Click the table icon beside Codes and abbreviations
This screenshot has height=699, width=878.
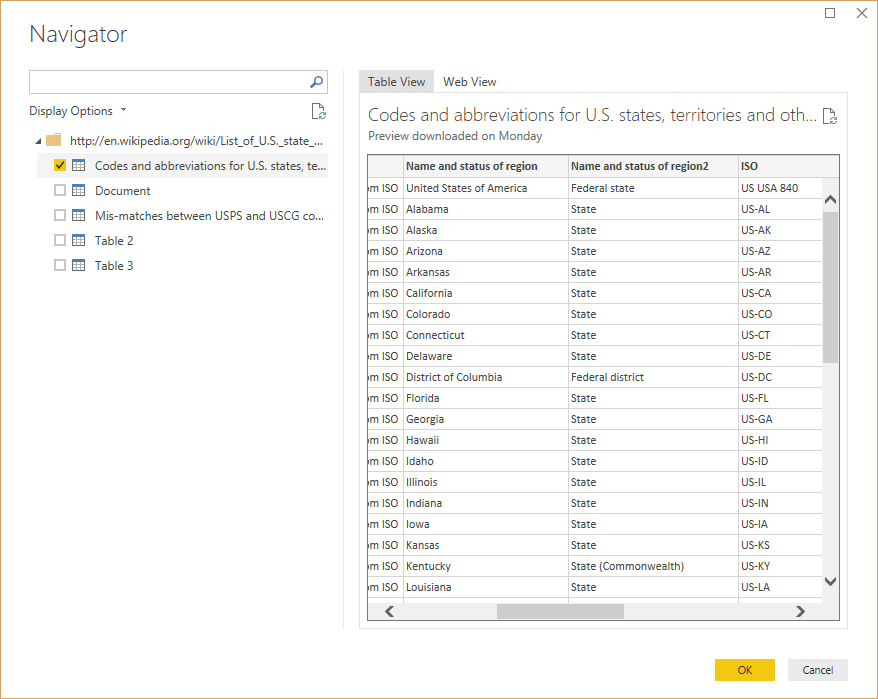point(78,165)
